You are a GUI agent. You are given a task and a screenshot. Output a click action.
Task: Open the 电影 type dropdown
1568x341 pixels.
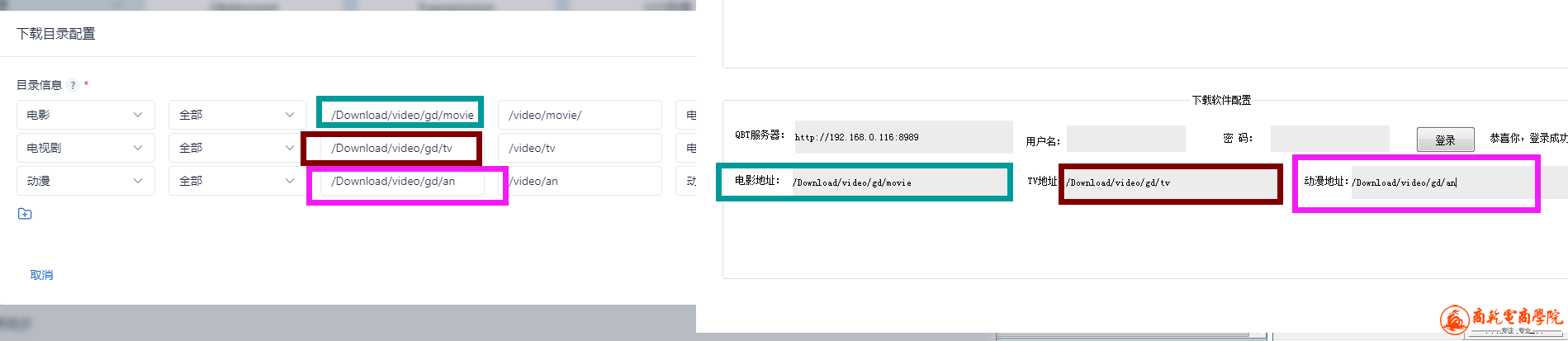[85, 115]
